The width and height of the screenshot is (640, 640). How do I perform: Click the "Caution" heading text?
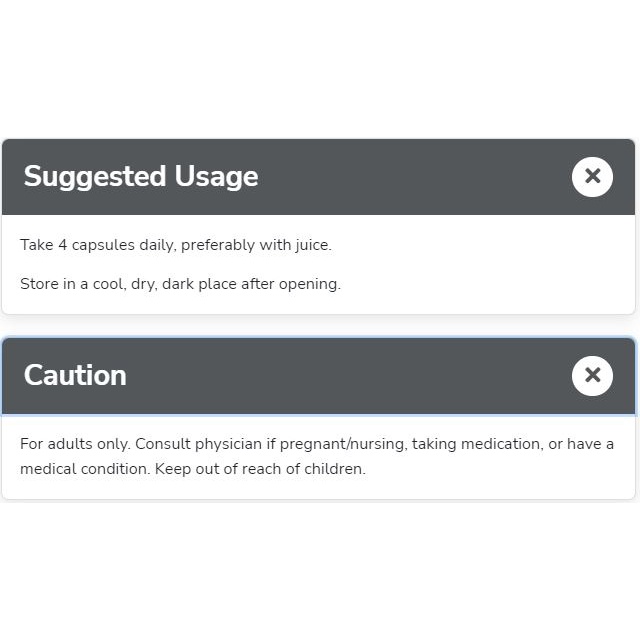pyautogui.click(x=75, y=375)
